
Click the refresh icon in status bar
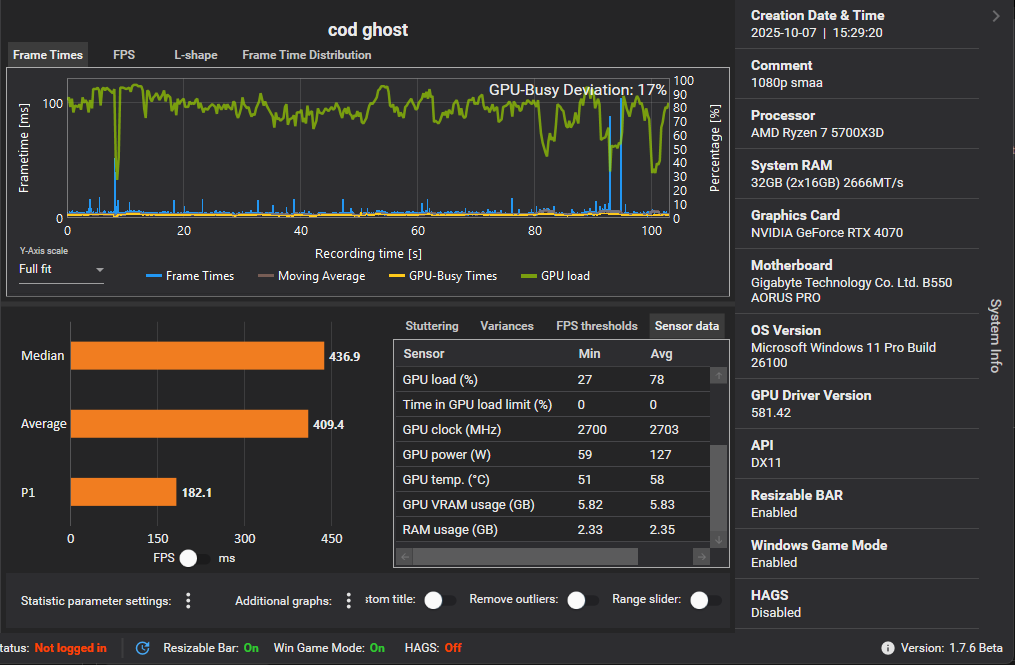click(142, 648)
